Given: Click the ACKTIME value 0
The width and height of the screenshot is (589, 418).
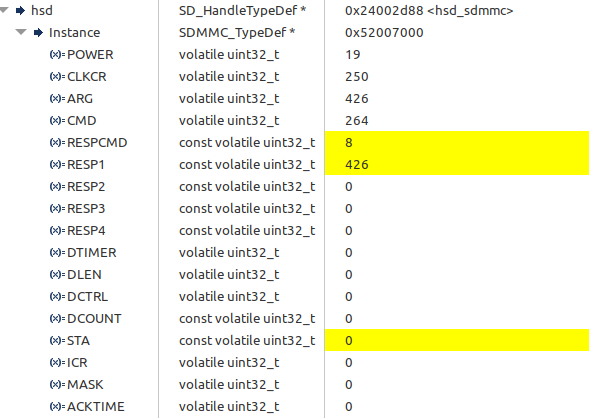Looking at the screenshot, I should (x=349, y=406).
